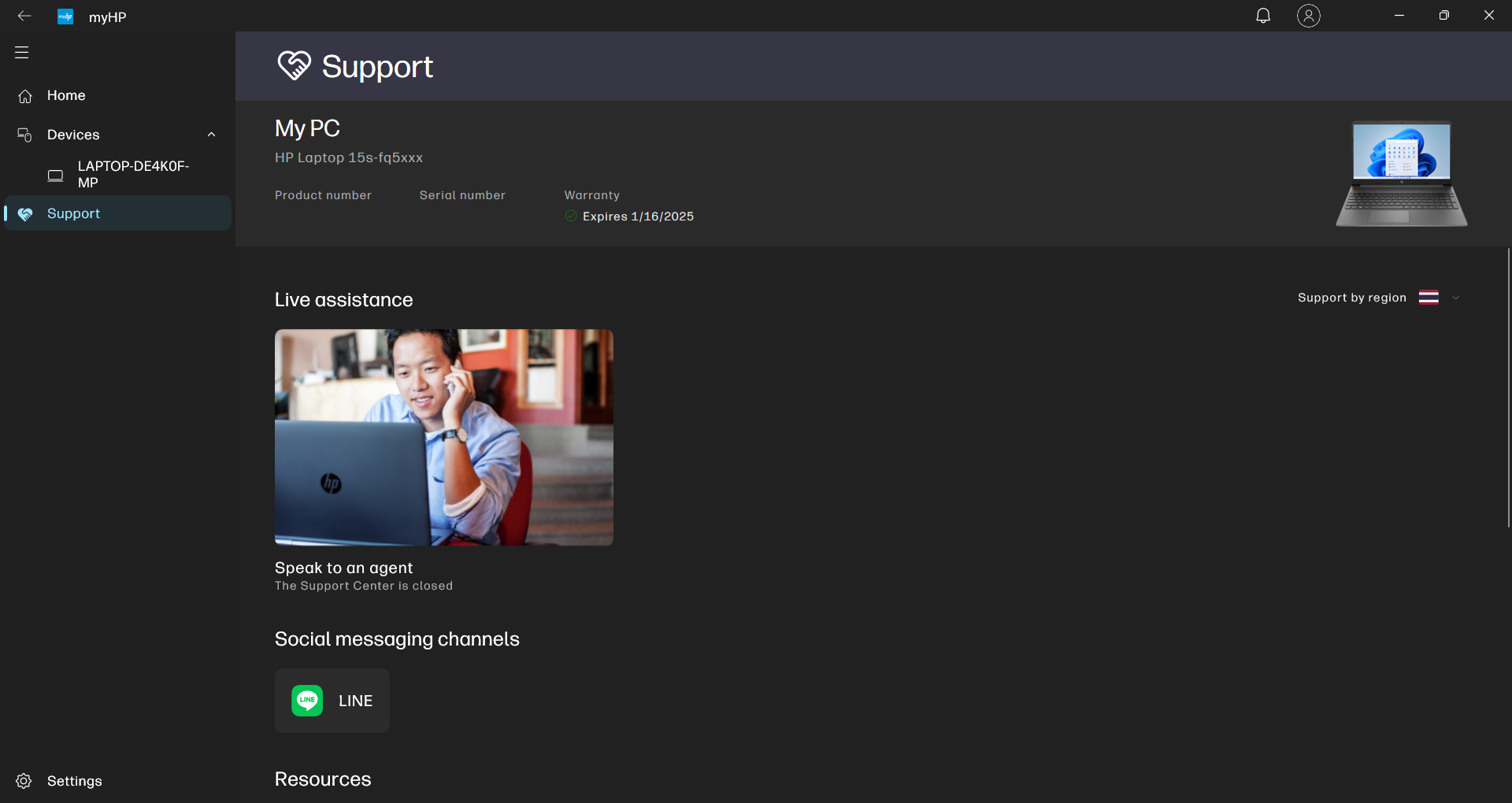Click the Home house icon
This screenshot has height=803, width=1512.
(25, 96)
